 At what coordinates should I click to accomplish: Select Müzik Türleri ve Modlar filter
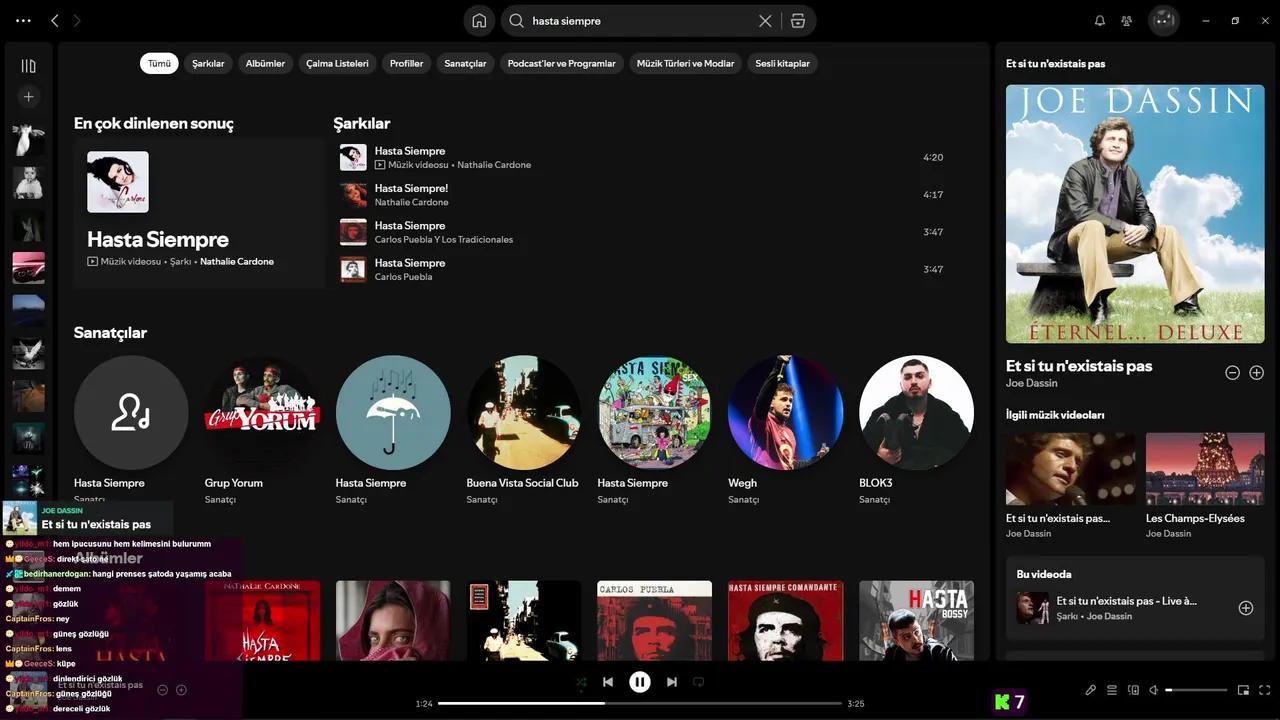[685, 63]
